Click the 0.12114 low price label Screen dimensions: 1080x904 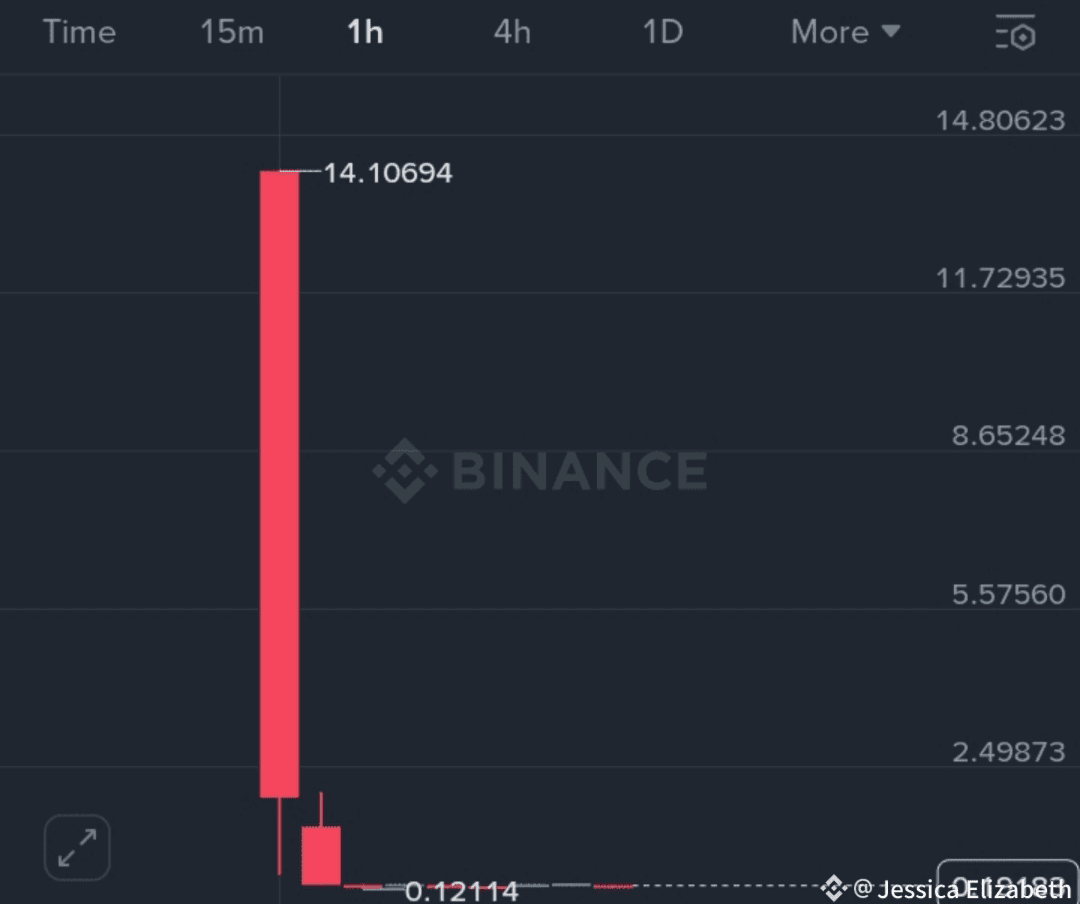[461, 891]
